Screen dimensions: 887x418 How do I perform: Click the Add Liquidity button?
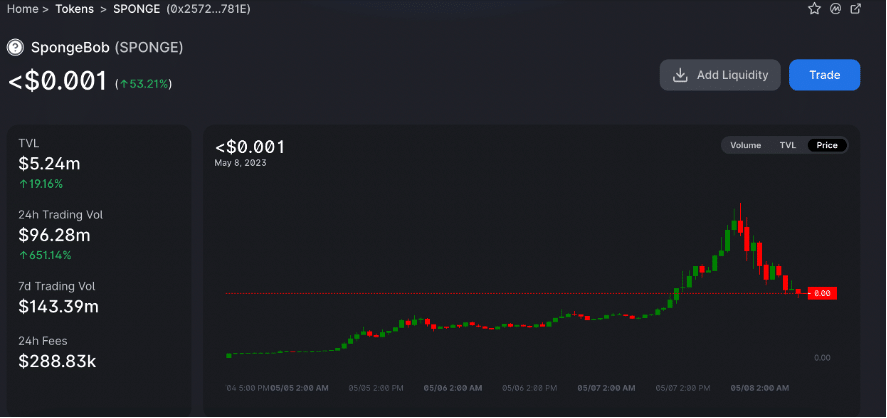720,75
